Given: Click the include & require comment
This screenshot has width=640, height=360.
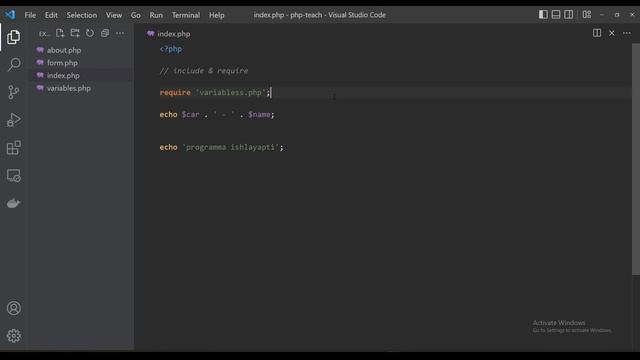Looking at the screenshot, I should tap(204, 71).
